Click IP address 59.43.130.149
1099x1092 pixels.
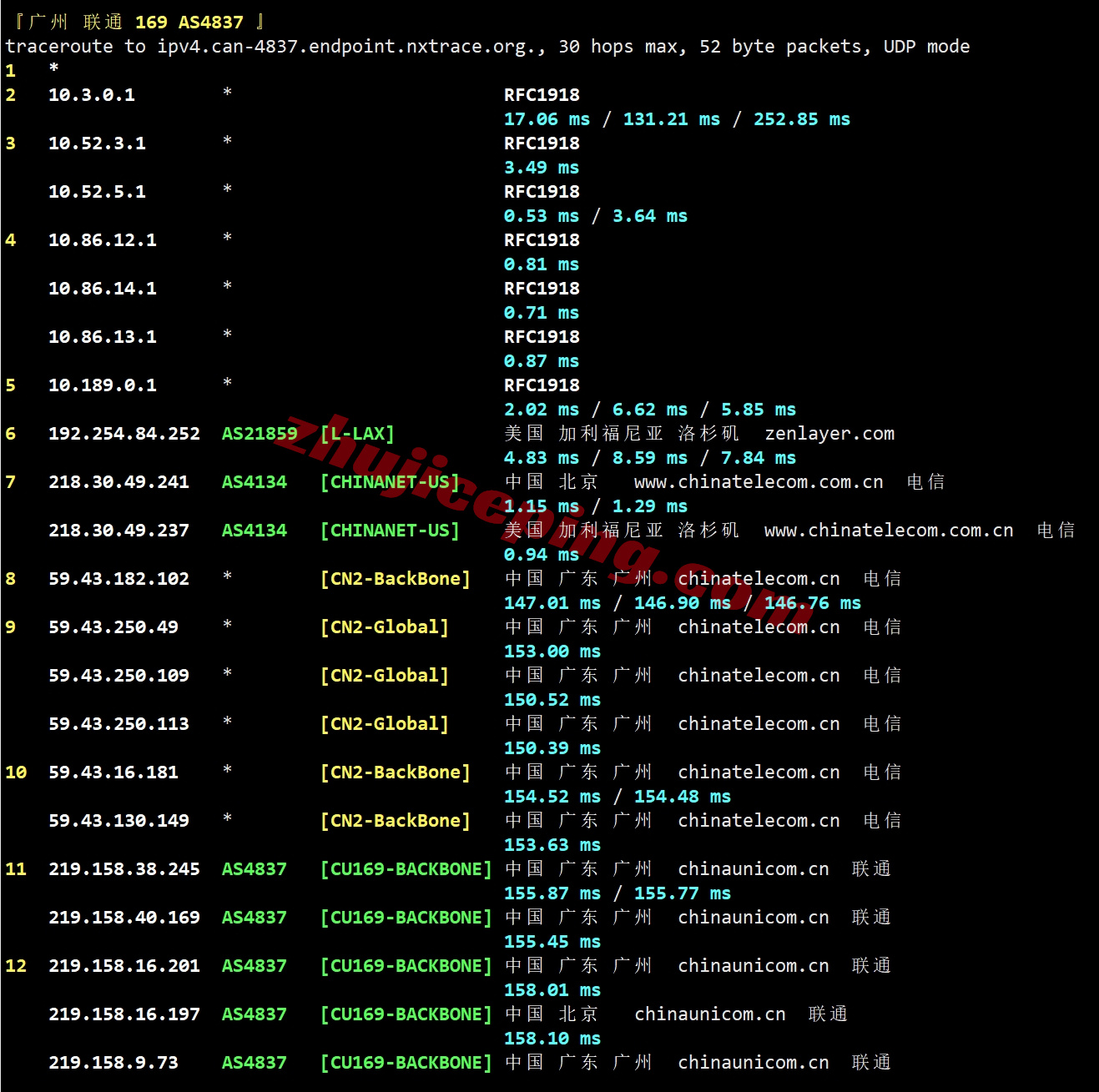point(118,821)
